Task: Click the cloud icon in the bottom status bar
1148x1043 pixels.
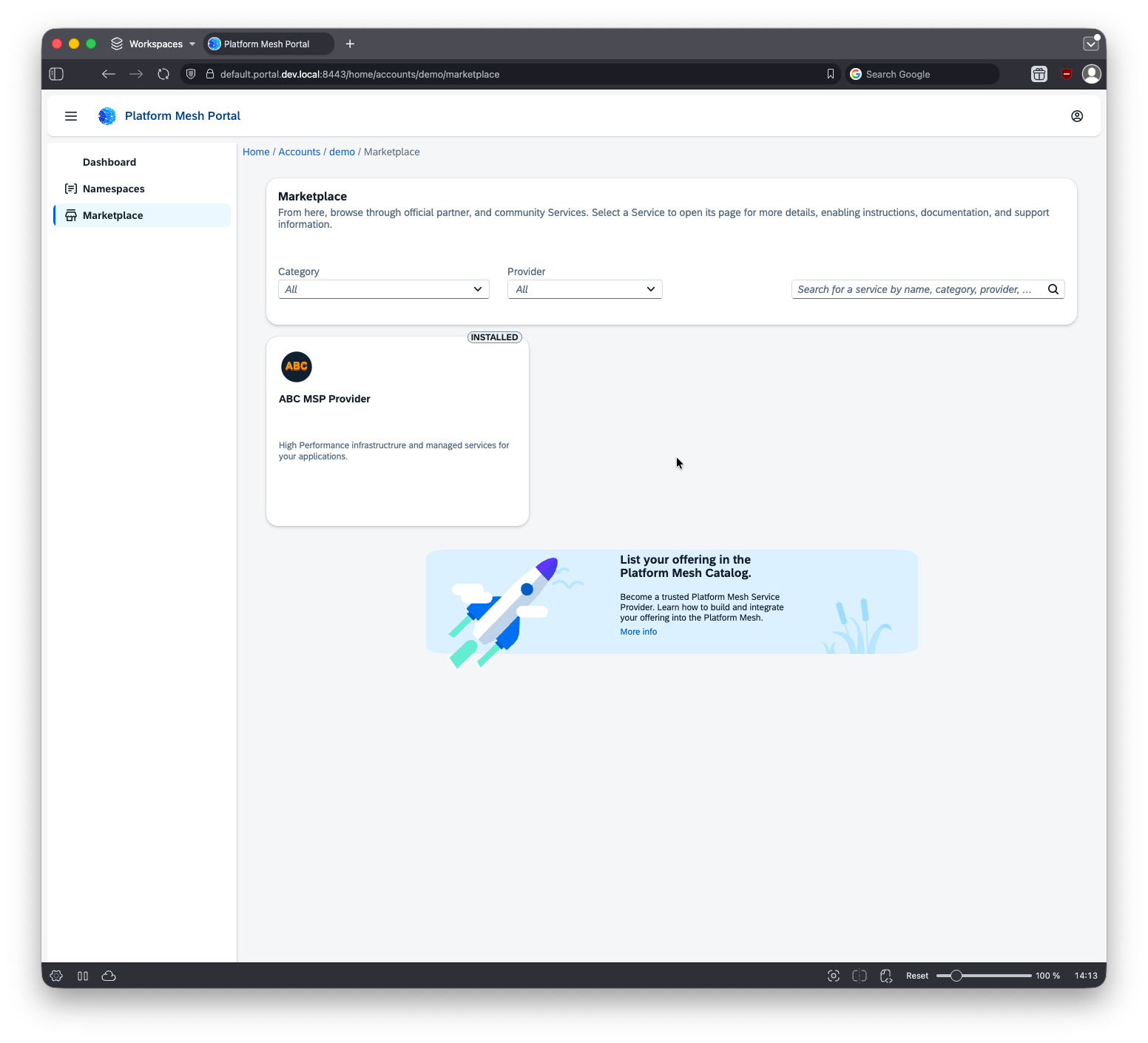Action: click(109, 976)
